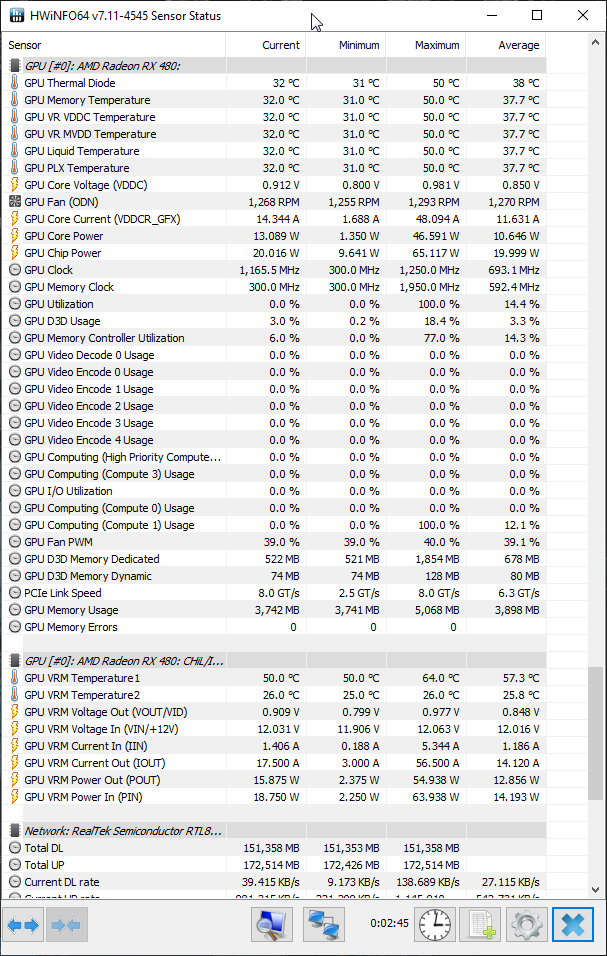The width and height of the screenshot is (607, 956).
Task: Click the GPU Fan (ODN) fan icon
Action: pos(15,202)
